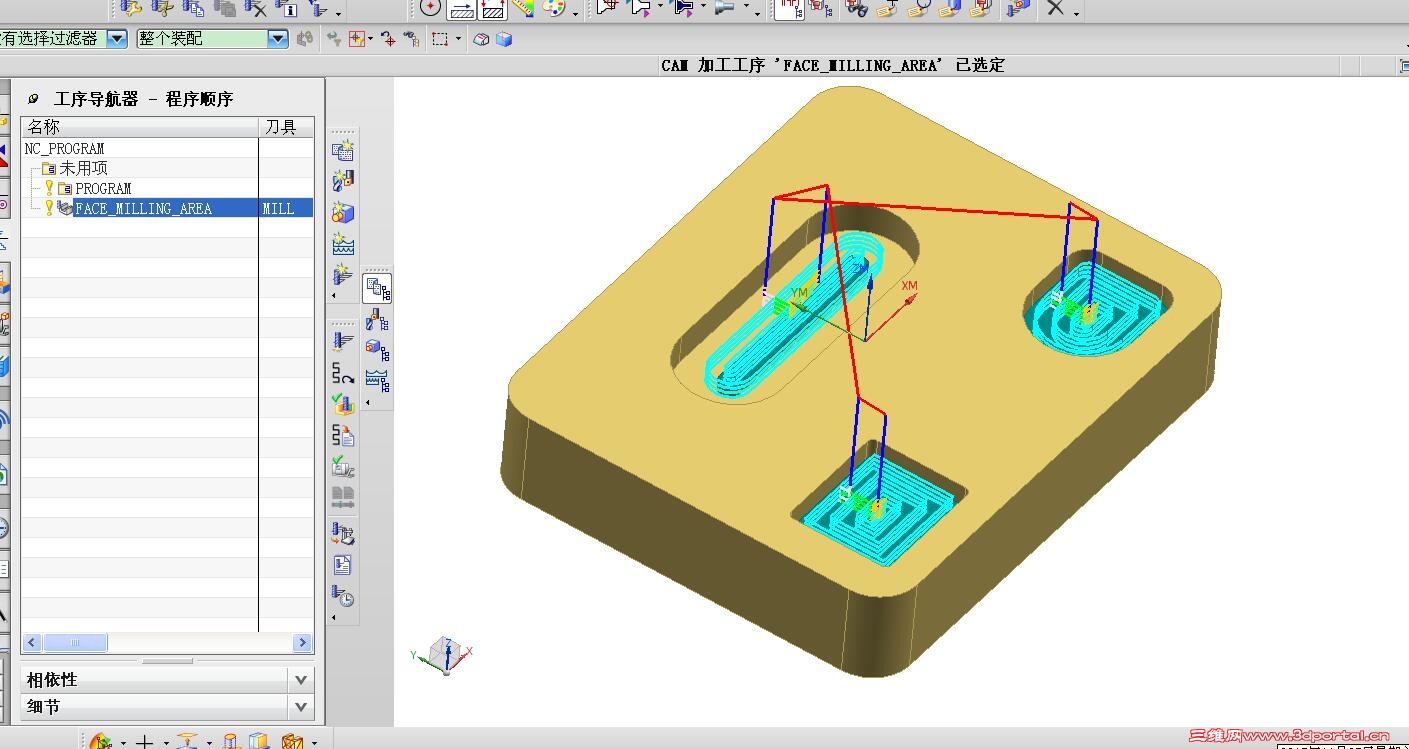1409x749 pixels.
Task: Click the Generate Tool Path icon
Action: pyautogui.click(x=343, y=342)
